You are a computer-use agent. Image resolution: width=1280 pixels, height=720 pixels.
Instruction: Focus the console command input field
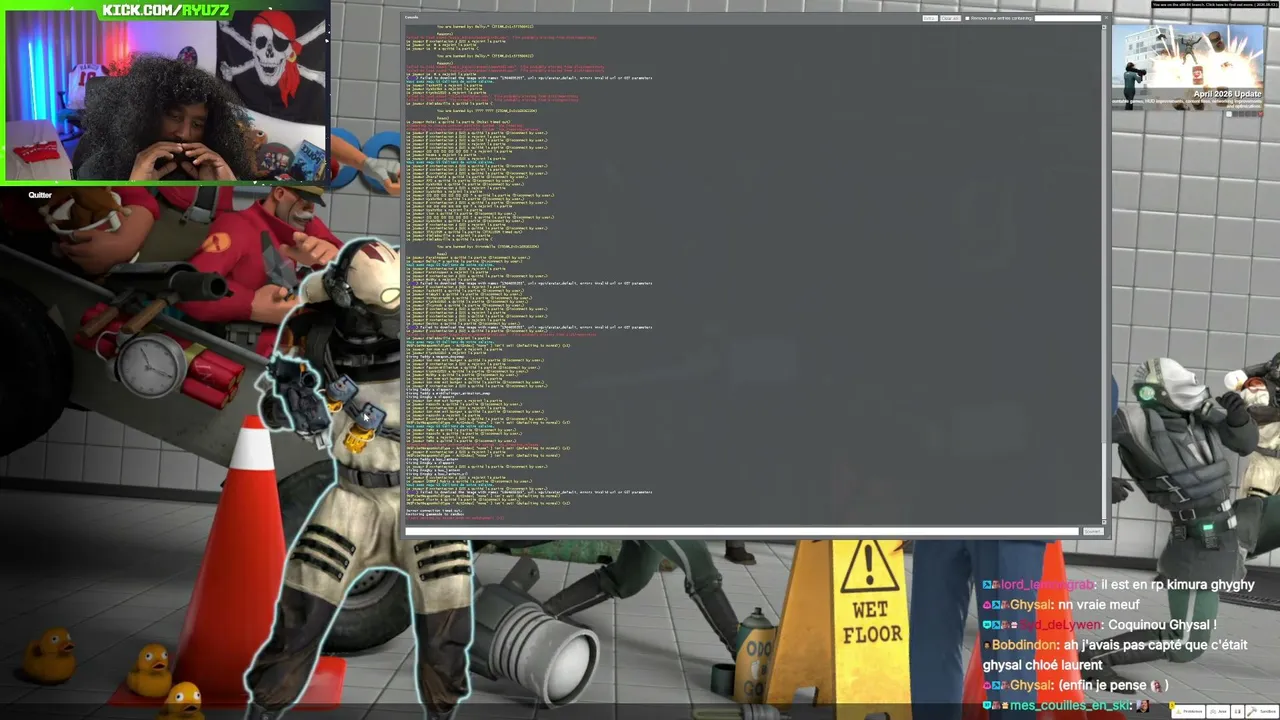tap(742, 531)
